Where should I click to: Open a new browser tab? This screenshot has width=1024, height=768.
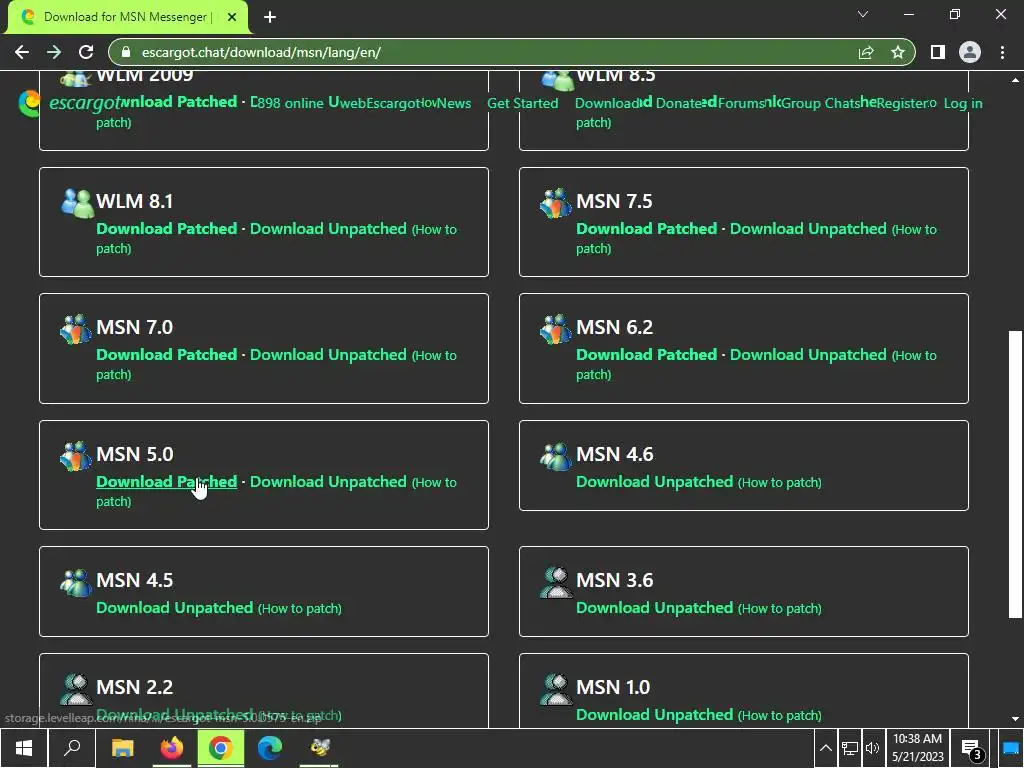tap(270, 17)
